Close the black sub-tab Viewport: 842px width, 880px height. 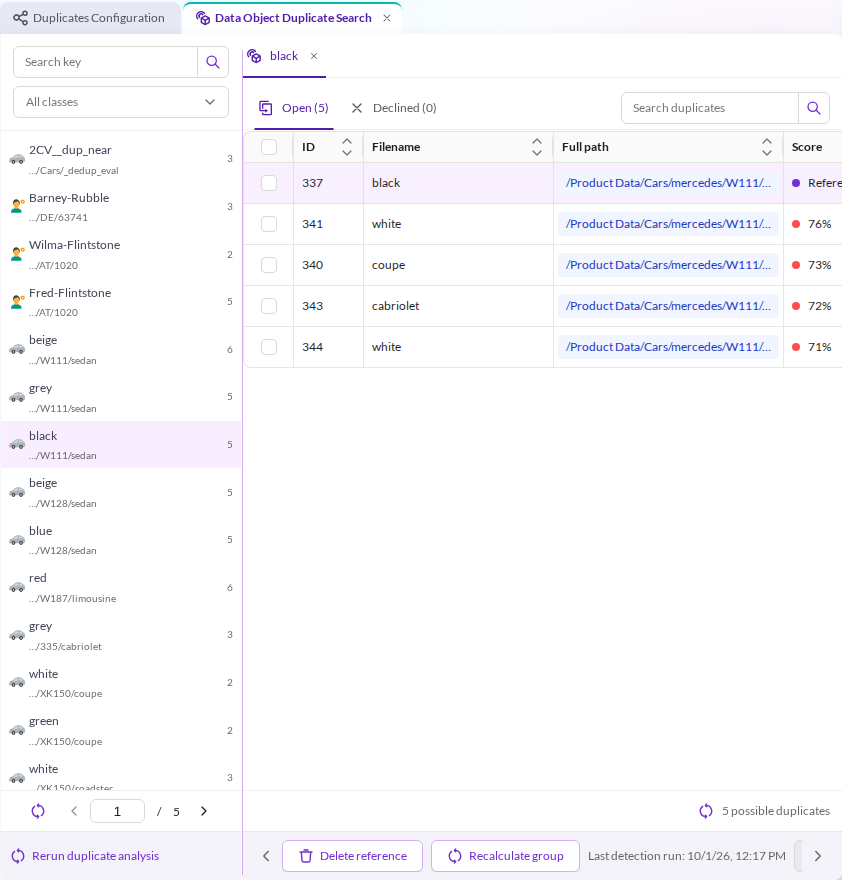click(314, 56)
